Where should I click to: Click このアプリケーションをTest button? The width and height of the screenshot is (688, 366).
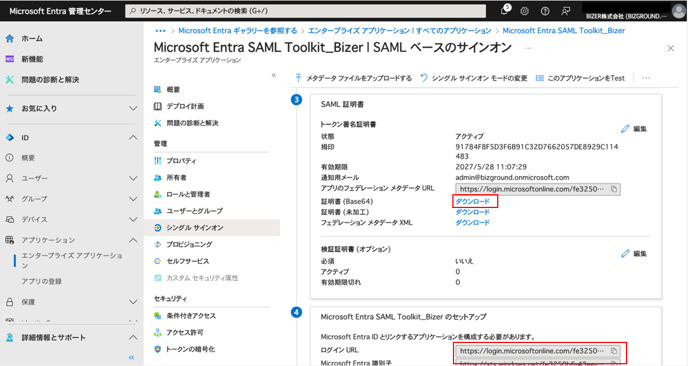580,78
